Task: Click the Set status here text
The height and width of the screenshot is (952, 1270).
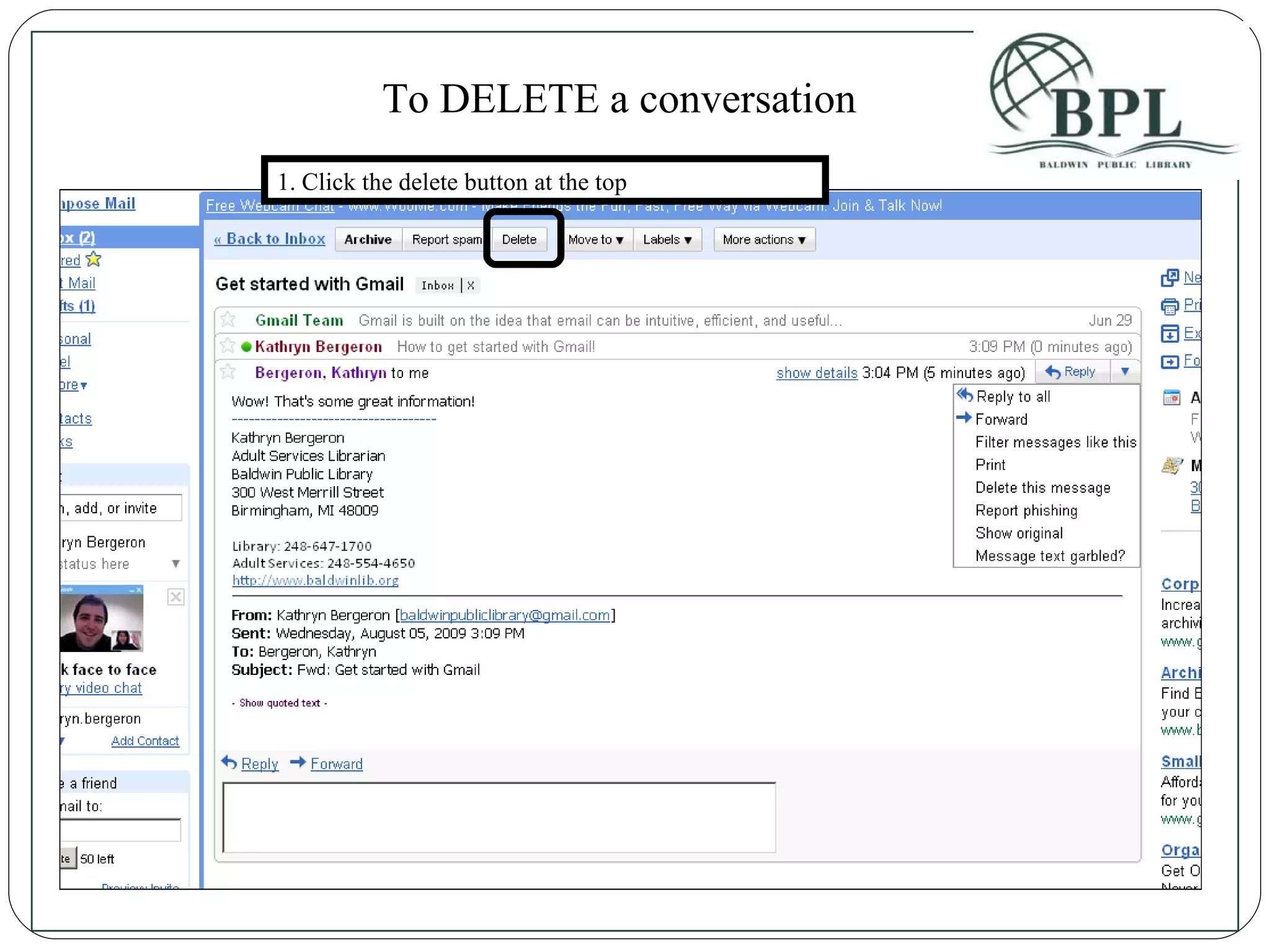Action: pos(95,564)
